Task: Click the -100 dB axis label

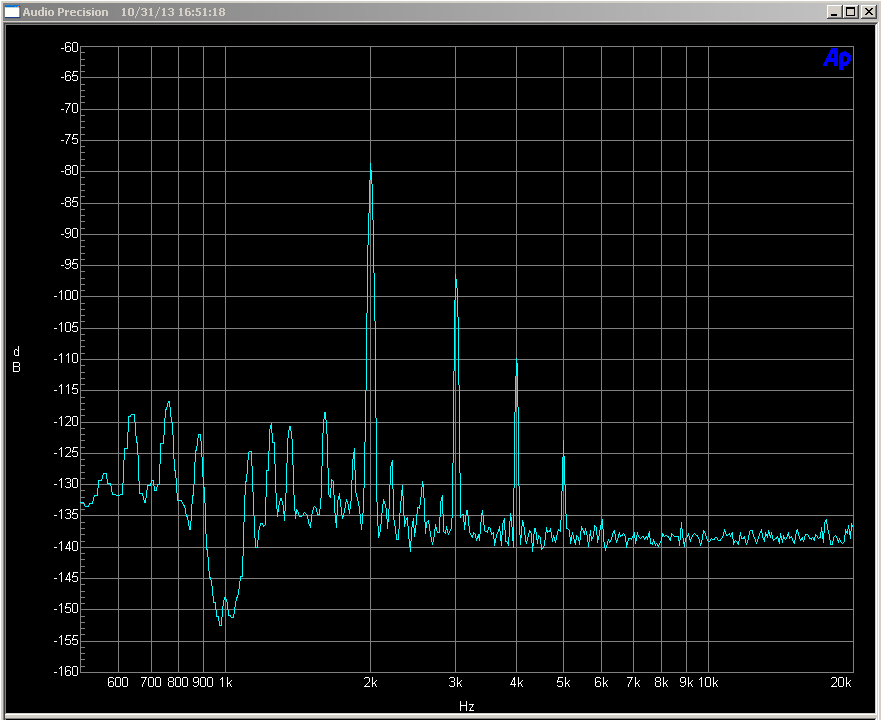Action: click(66, 295)
